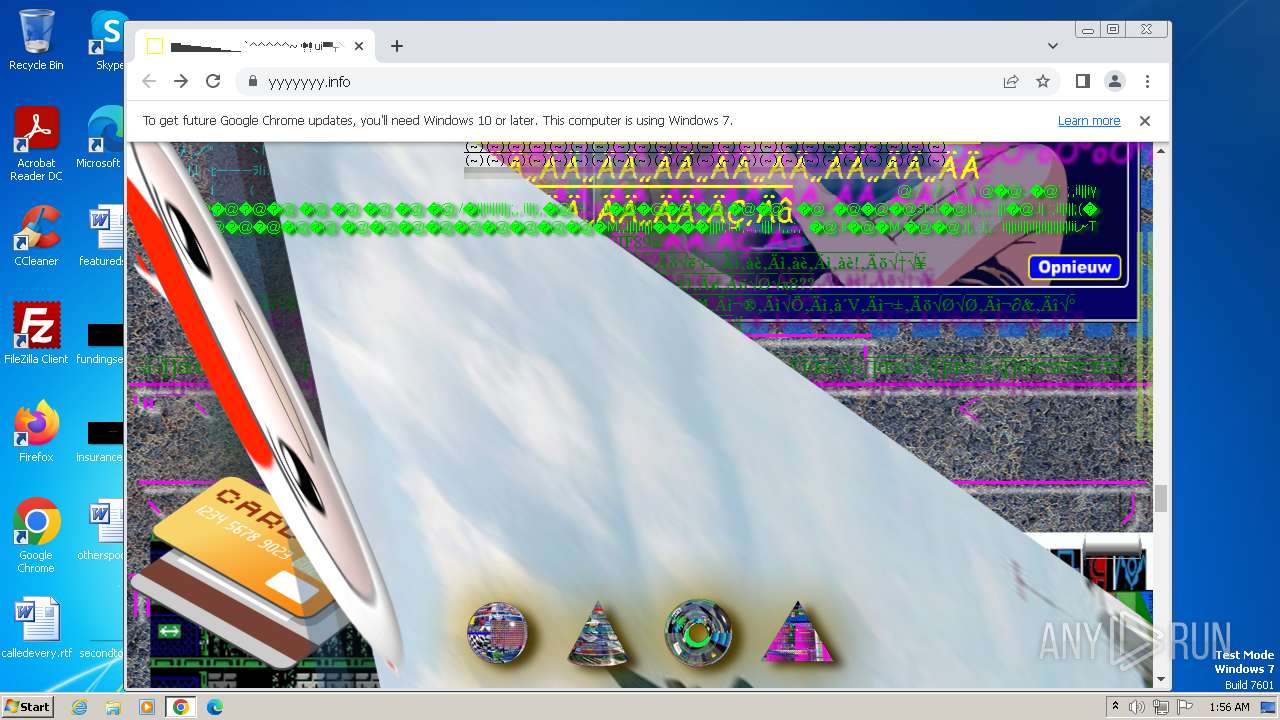The width and height of the screenshot is (1280, 720).
Task: Bookmark this page with the star
Action: pos(1043,81)
